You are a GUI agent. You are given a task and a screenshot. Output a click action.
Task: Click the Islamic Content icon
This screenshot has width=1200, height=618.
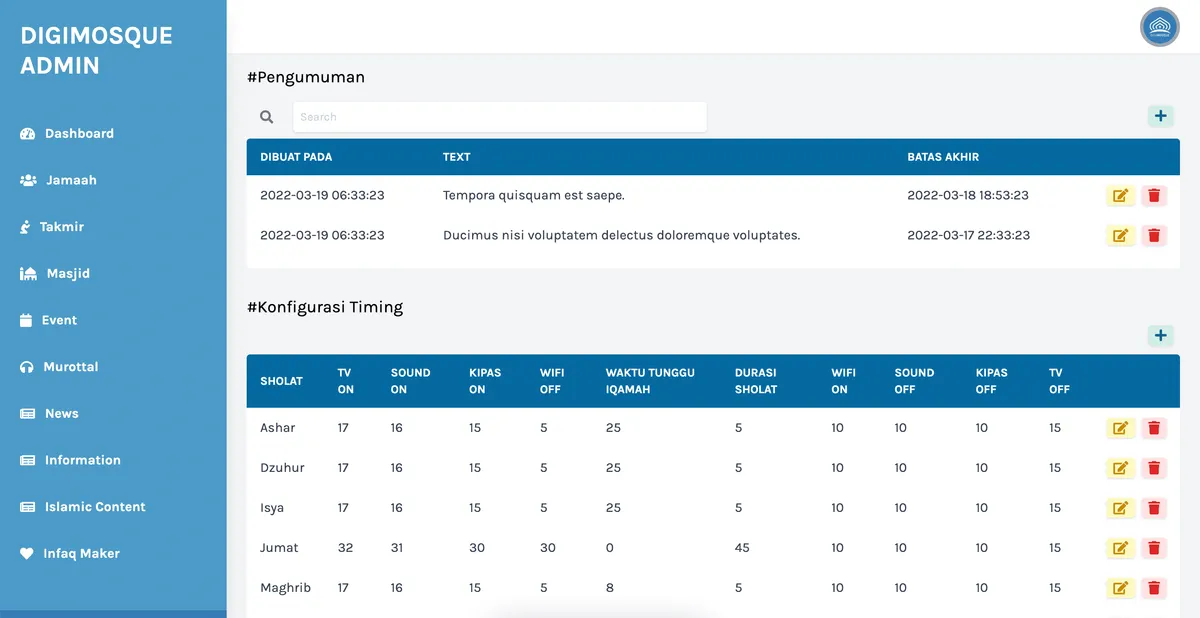28,507
